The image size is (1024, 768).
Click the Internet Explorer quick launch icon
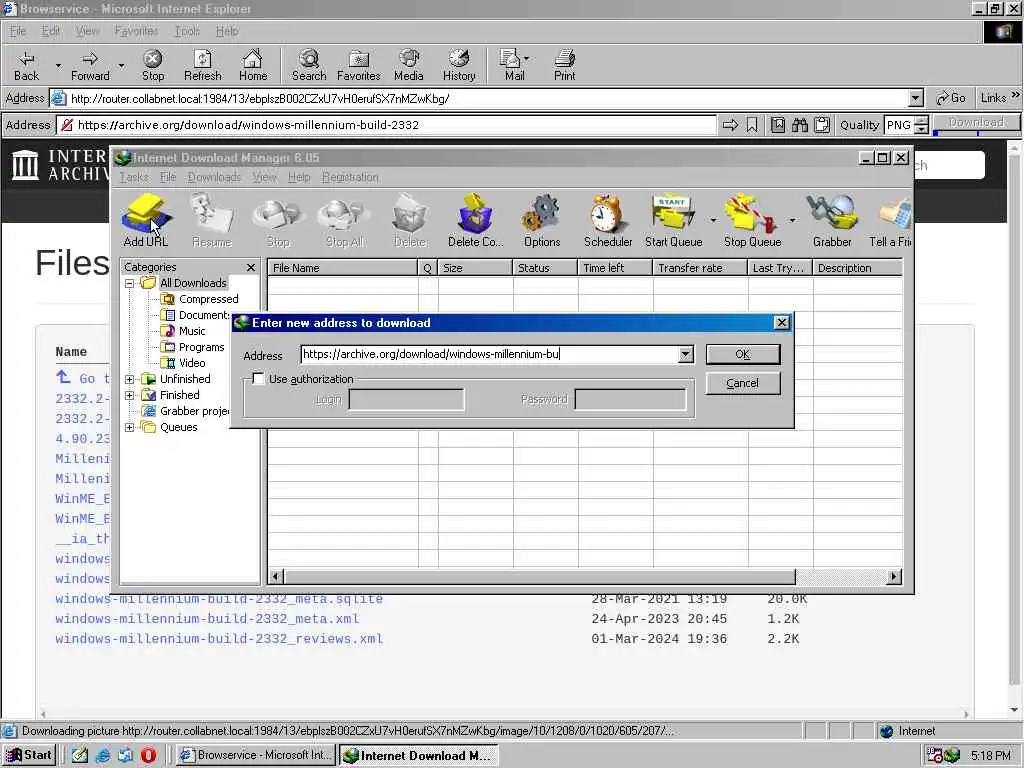[x=103, y=755]
